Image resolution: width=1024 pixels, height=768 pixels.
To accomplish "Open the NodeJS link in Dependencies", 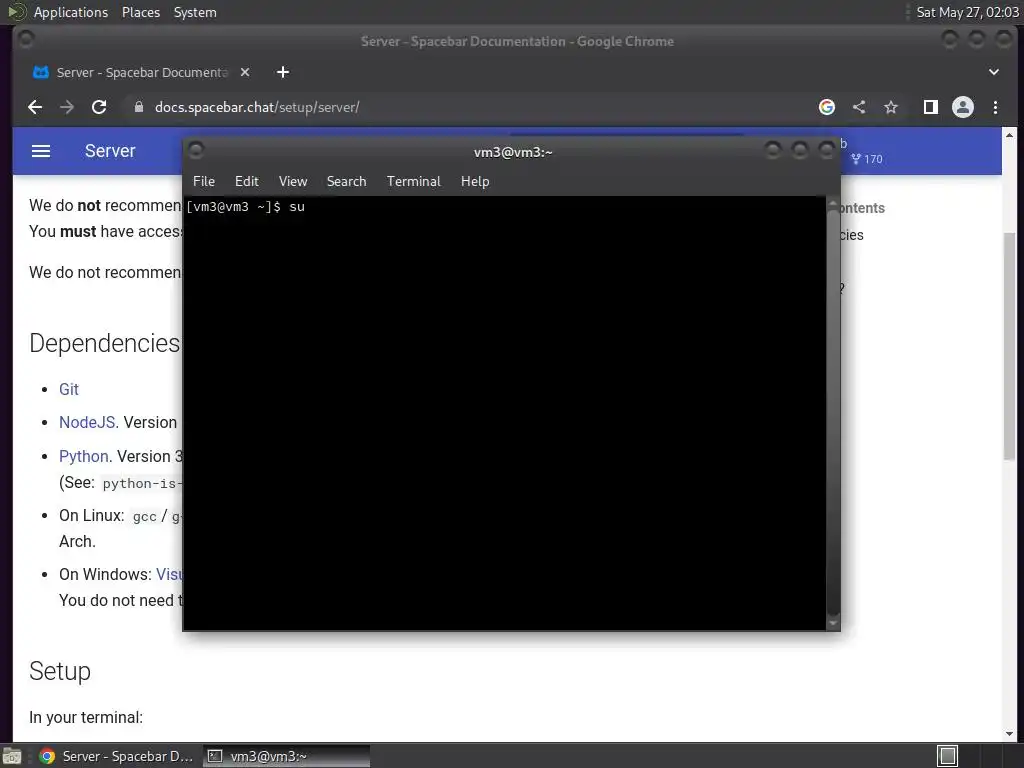I will coord(87,423).
